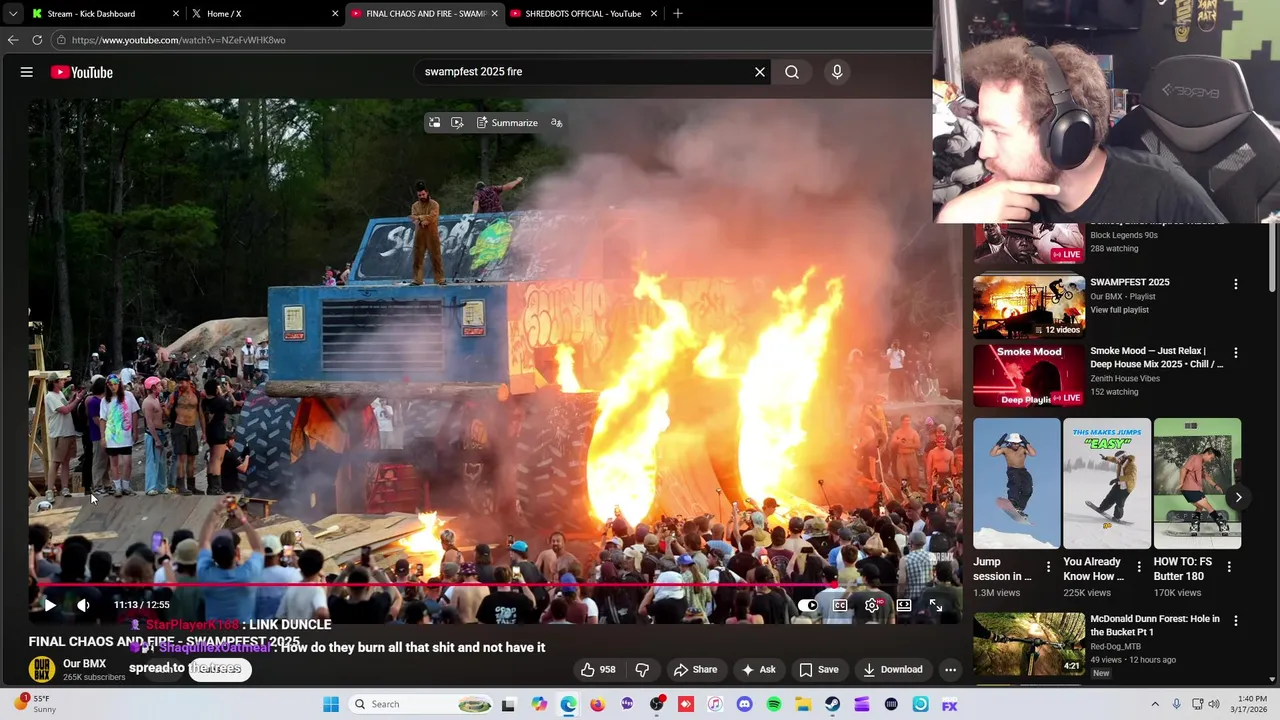
Task: Show hidden system tray icons
Action: 1155,704
